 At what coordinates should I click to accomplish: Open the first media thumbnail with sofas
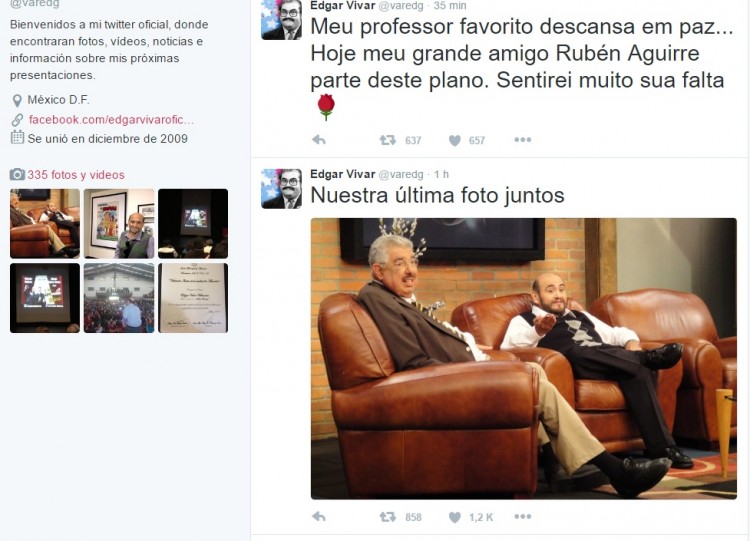tap(45, 223)
